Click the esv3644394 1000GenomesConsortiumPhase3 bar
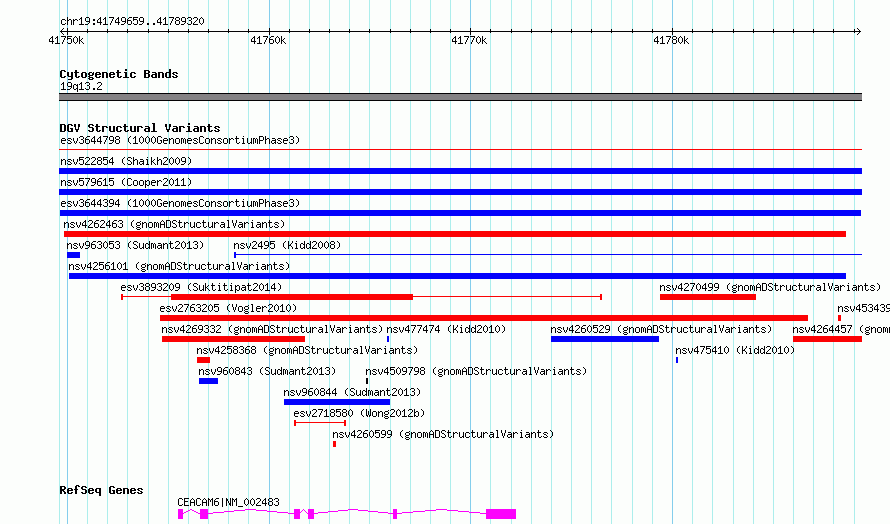The width and height of the screenshot is (890, 524). click(x=460, y=213)
